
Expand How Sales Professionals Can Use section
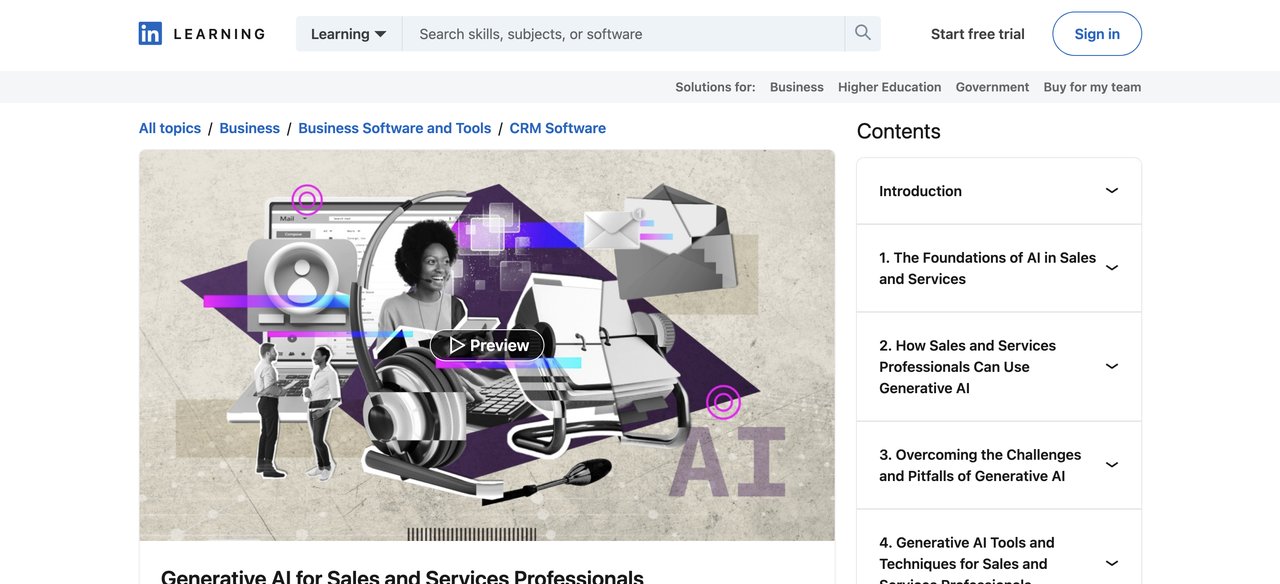(x=999, y=367)
